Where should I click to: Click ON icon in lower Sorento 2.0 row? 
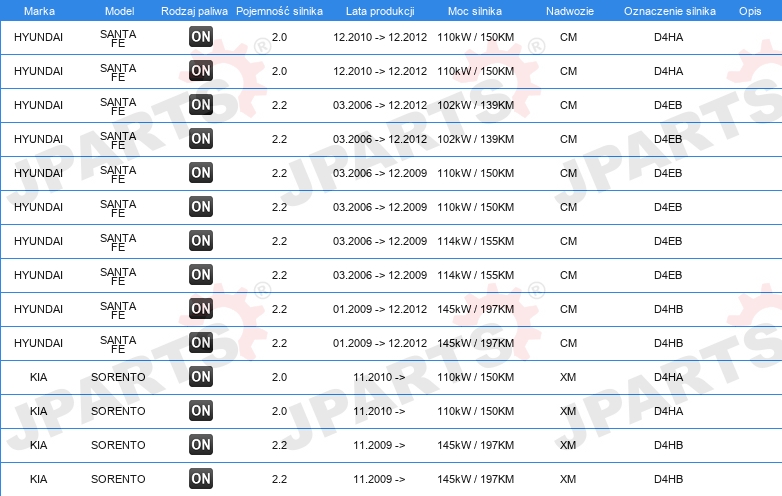click(x=201, y=410)
